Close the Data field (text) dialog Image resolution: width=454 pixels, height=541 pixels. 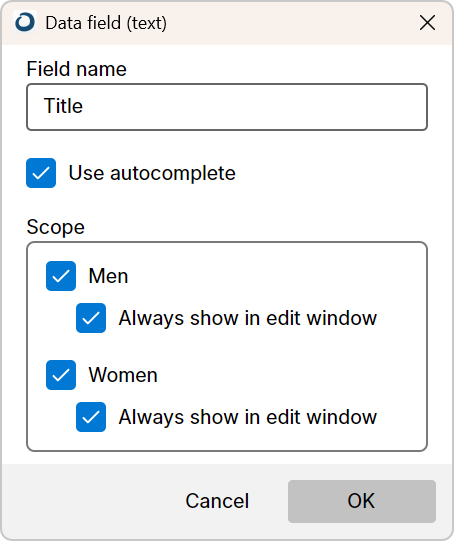point(427,23)
